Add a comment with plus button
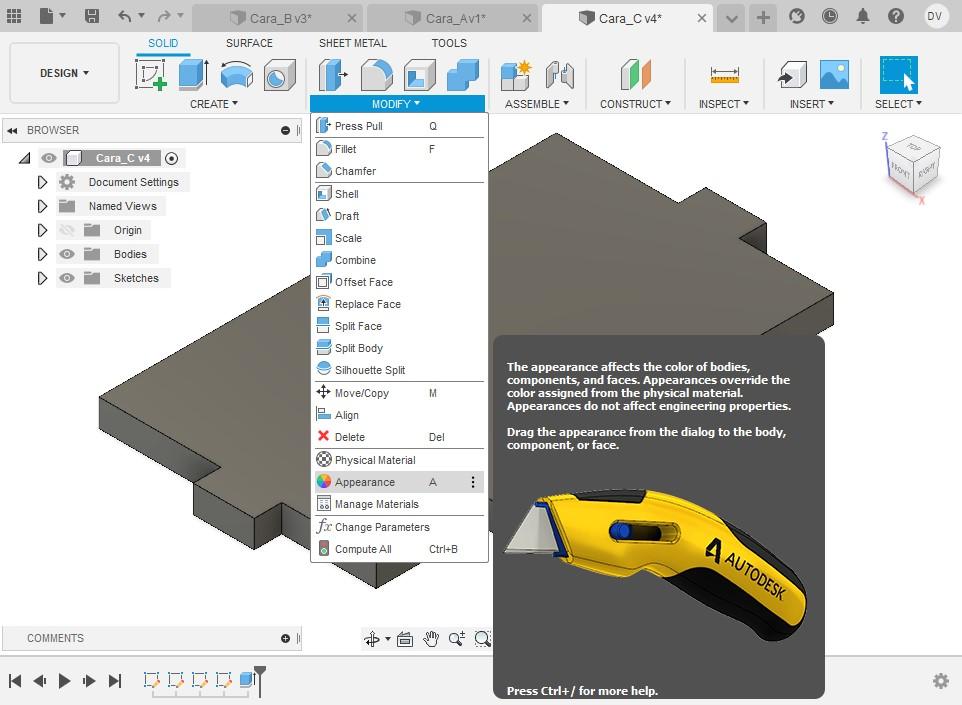 285,639
